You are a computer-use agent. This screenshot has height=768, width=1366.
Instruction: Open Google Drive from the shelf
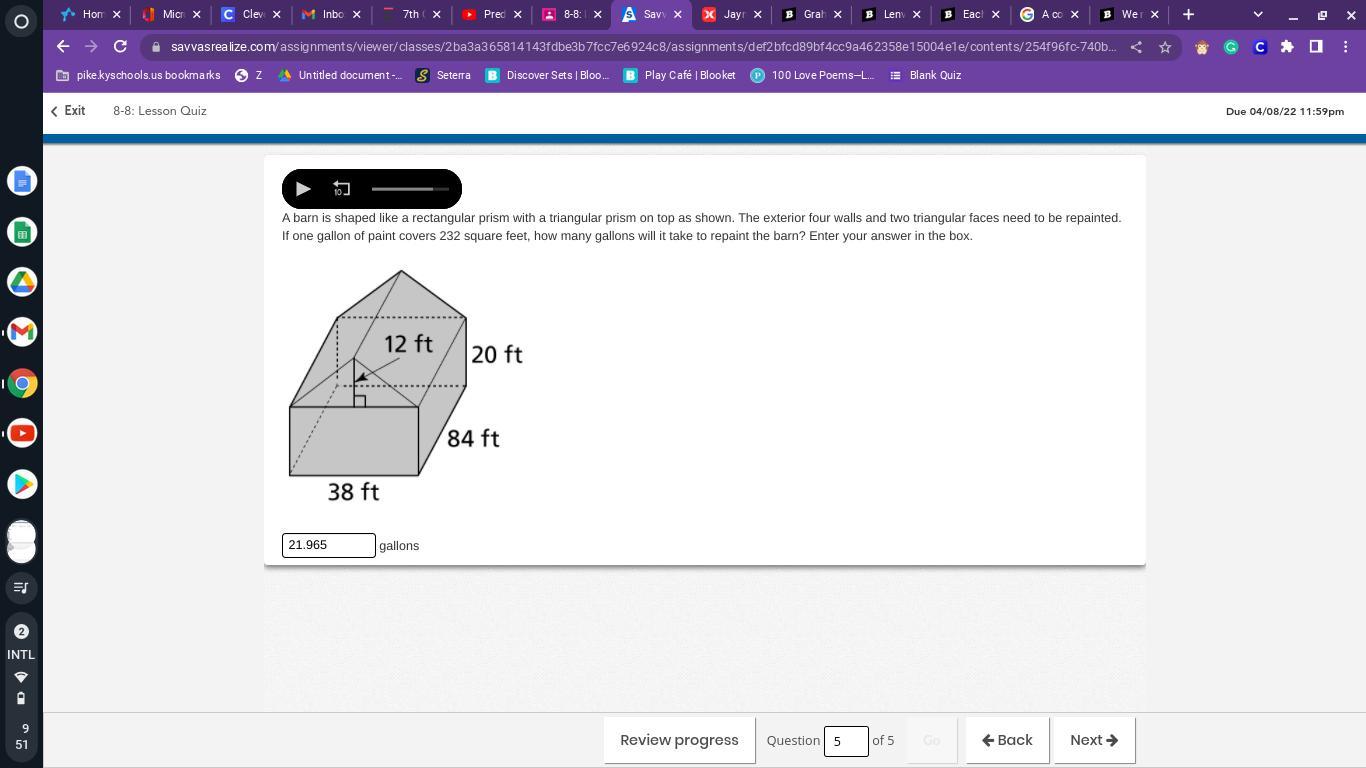(x=22, y=282)
